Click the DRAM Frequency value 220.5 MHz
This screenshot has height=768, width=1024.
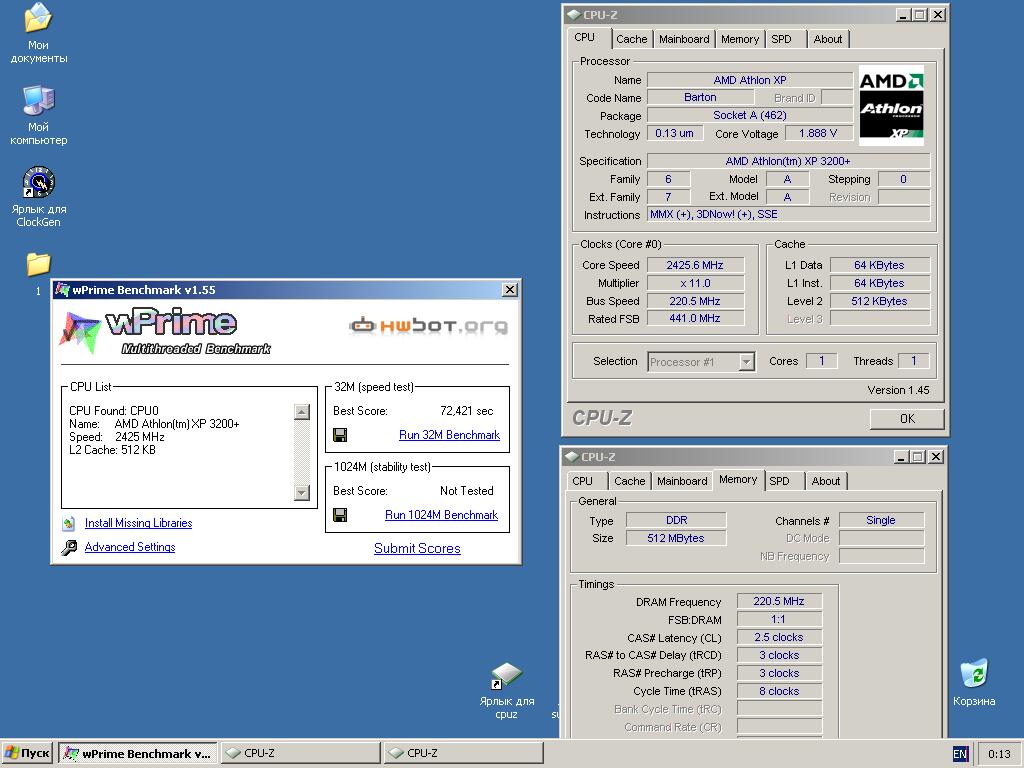(x=778, y=601)
